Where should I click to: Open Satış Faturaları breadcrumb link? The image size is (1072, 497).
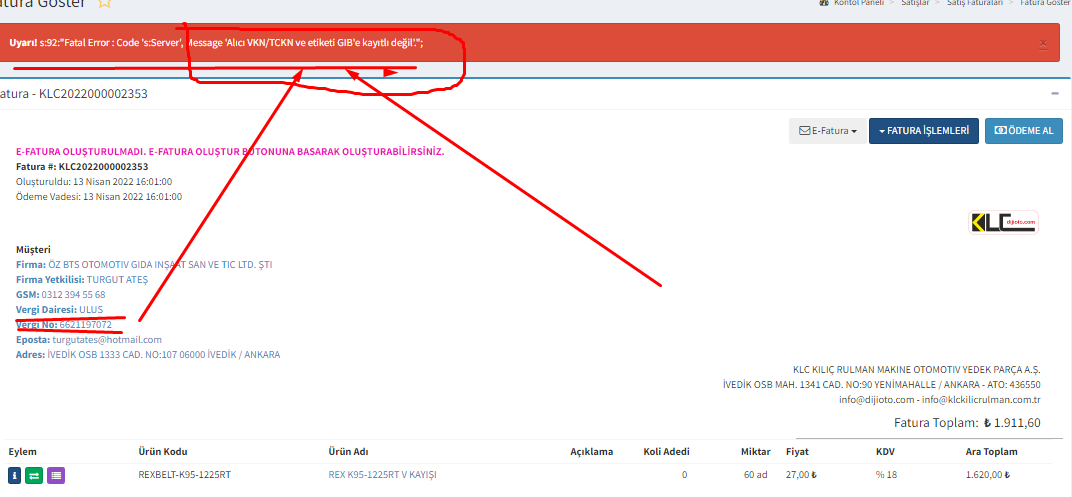pyautogui.click(x=978, y=3)
